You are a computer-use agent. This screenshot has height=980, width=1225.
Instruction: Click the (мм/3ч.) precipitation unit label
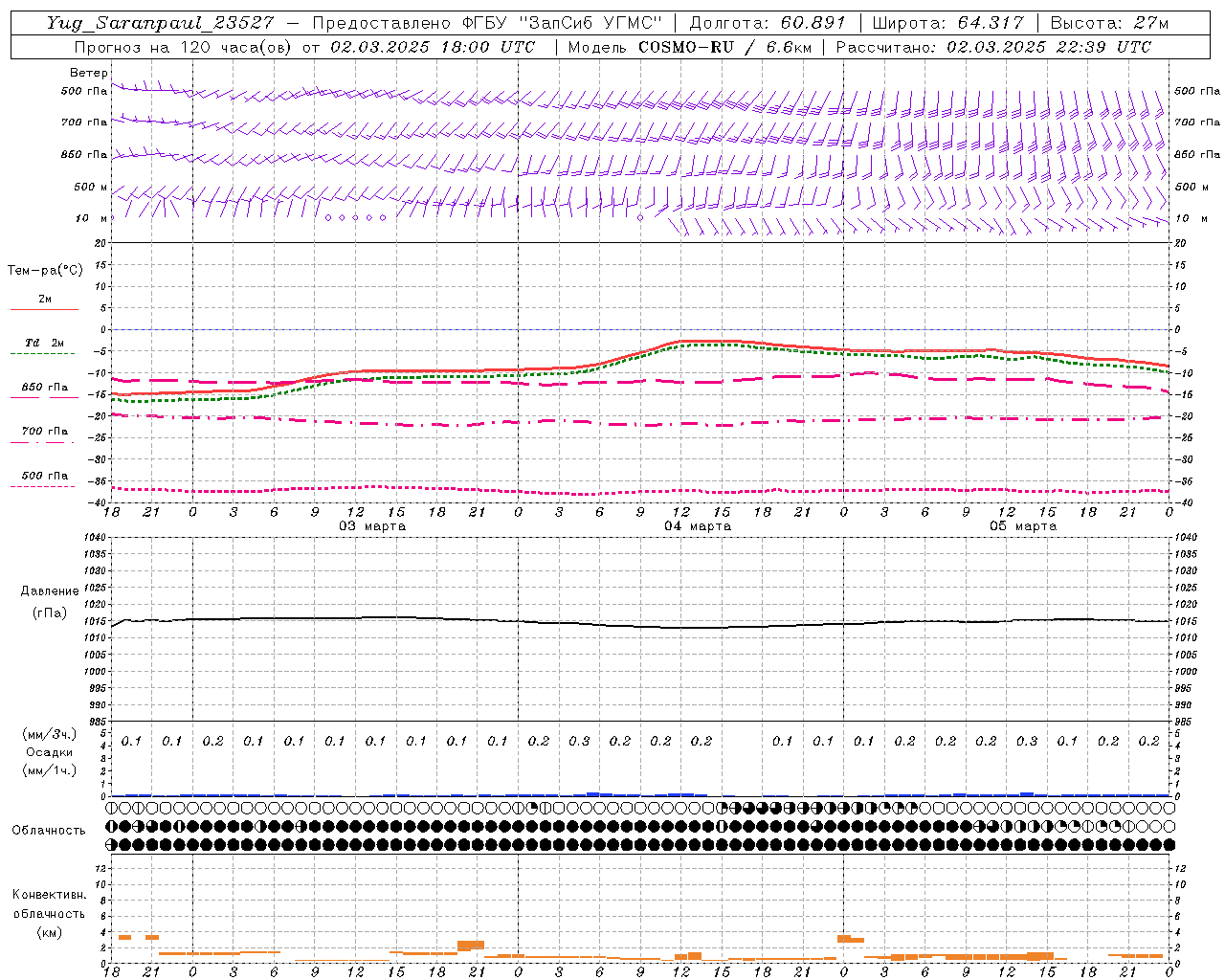point(50,734)
